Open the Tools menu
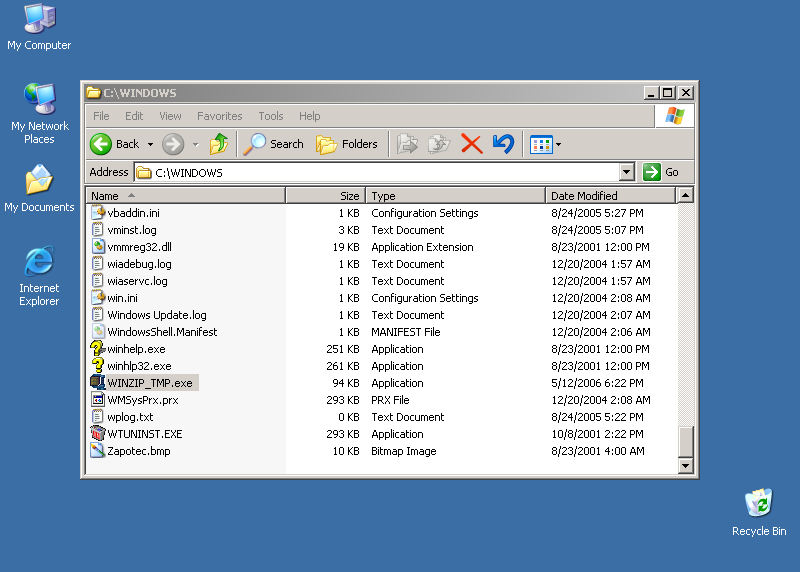This screenshot has height=572, width=800. (x=270, y=116)
